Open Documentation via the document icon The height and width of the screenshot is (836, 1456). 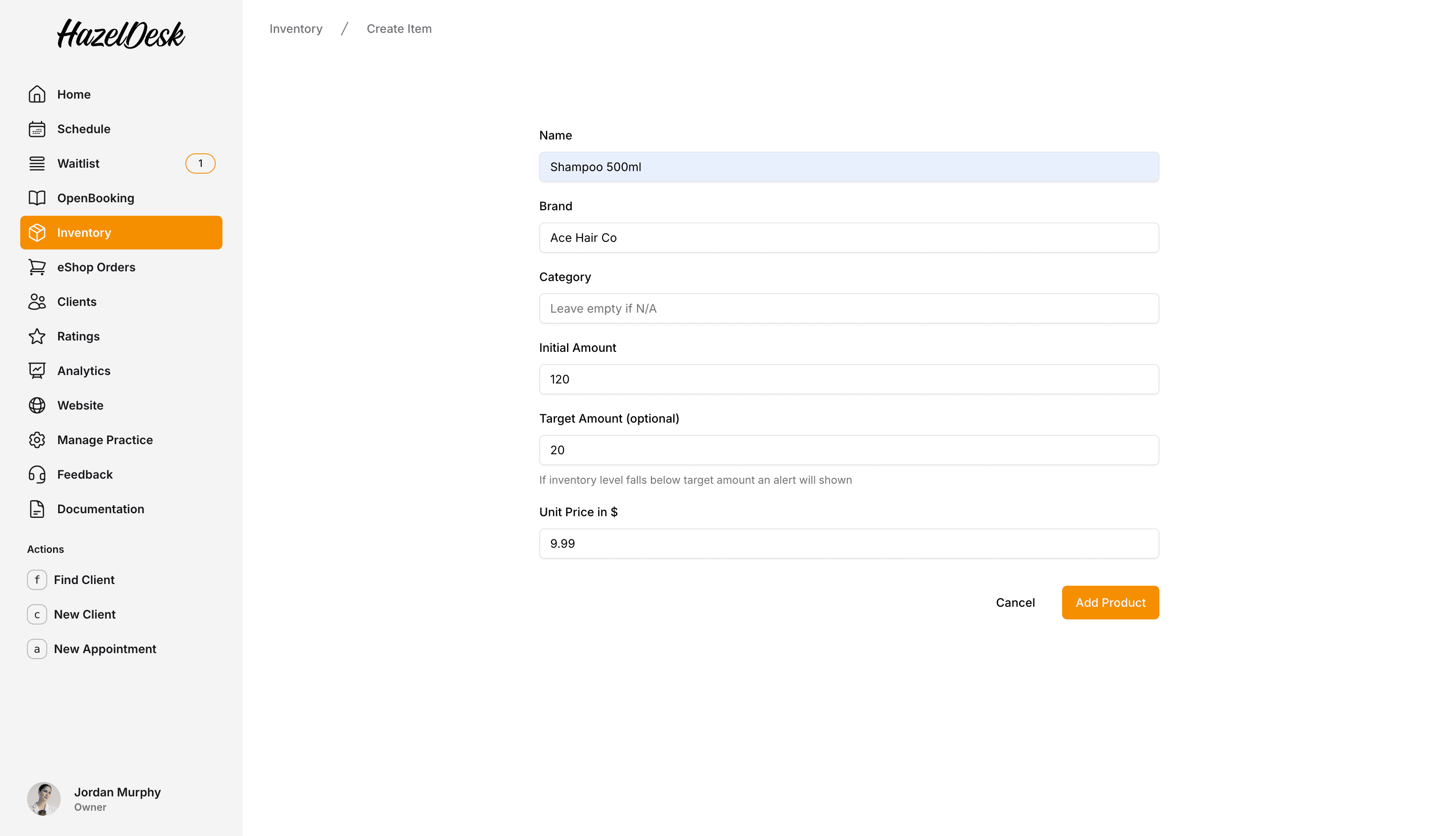pos(37,509)
